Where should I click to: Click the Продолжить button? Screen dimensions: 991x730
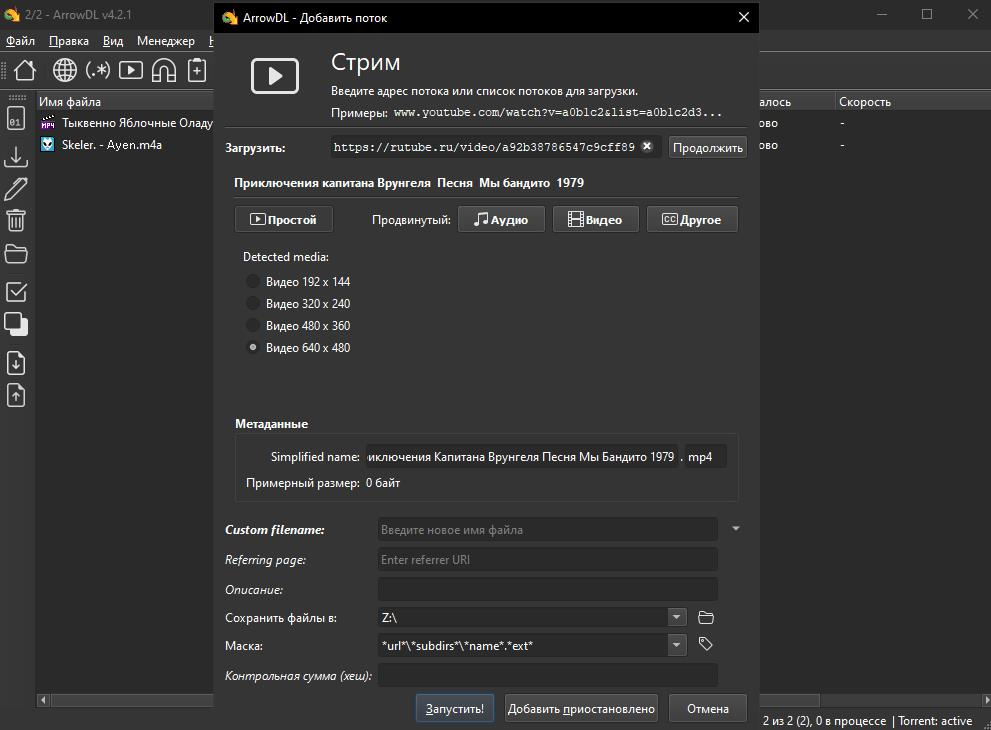tap(708, 147)
